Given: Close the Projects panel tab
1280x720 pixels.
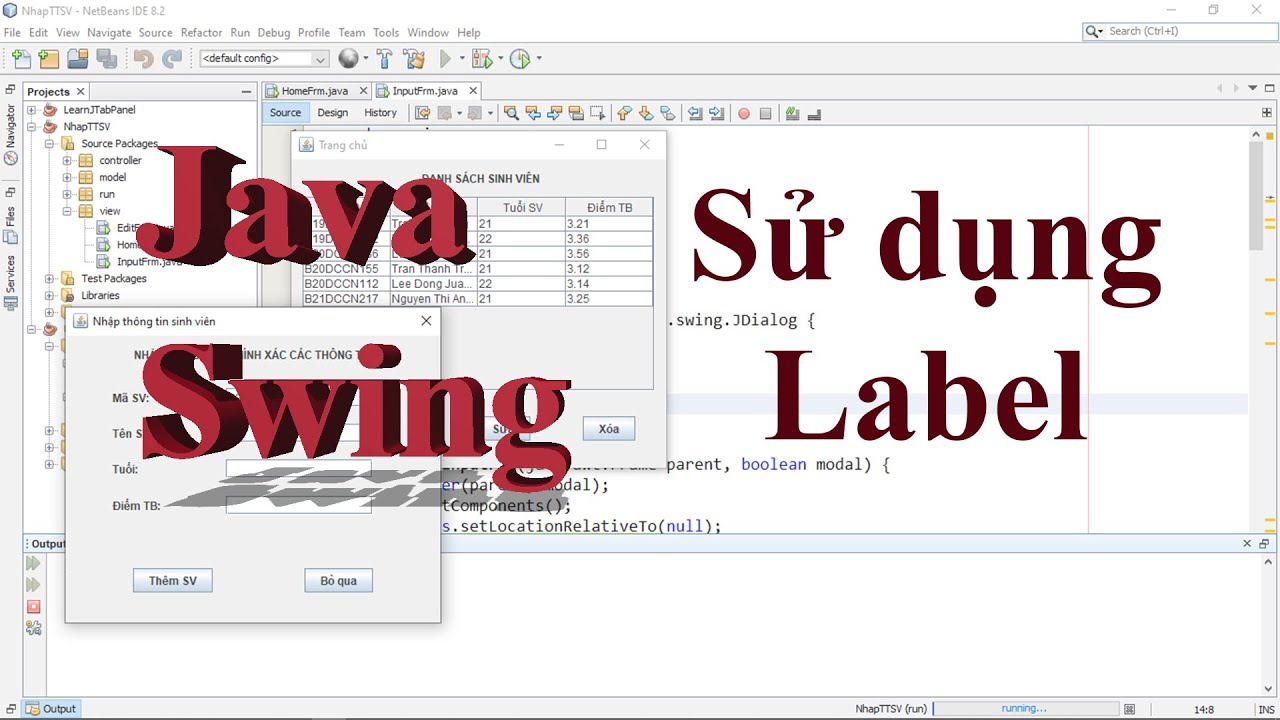Looking at the screenshot, I should coord(81,92).
